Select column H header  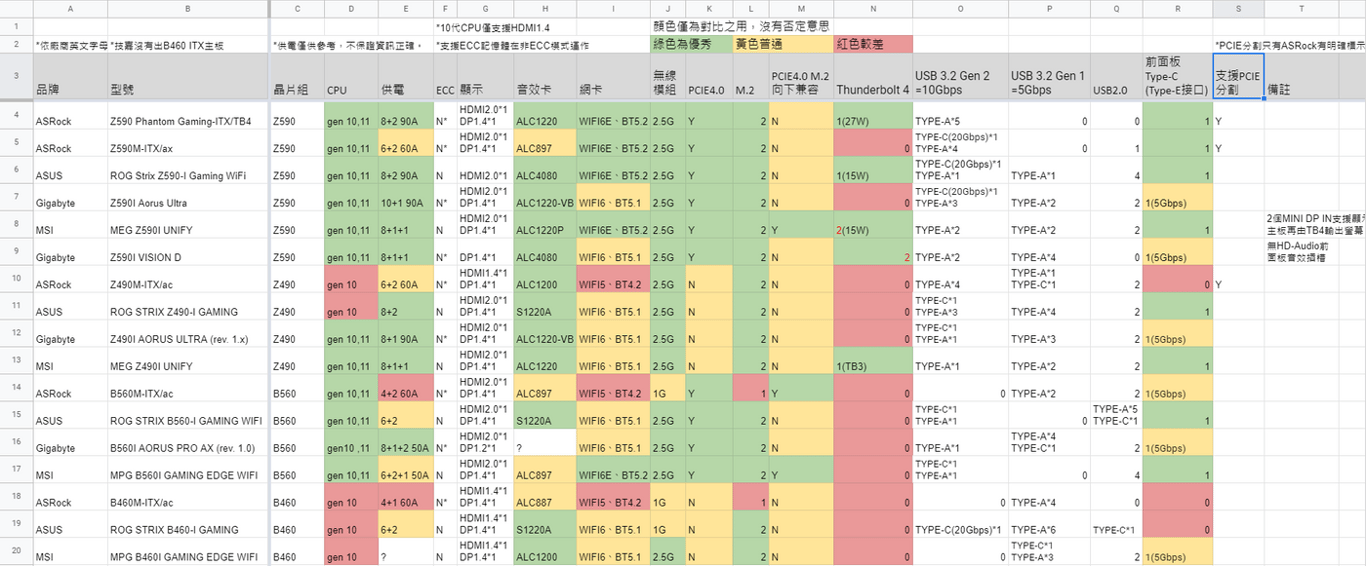544,8
